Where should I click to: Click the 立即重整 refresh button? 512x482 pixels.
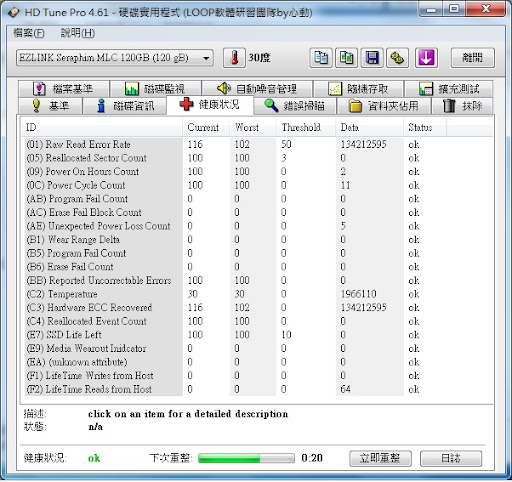[380, 458]
